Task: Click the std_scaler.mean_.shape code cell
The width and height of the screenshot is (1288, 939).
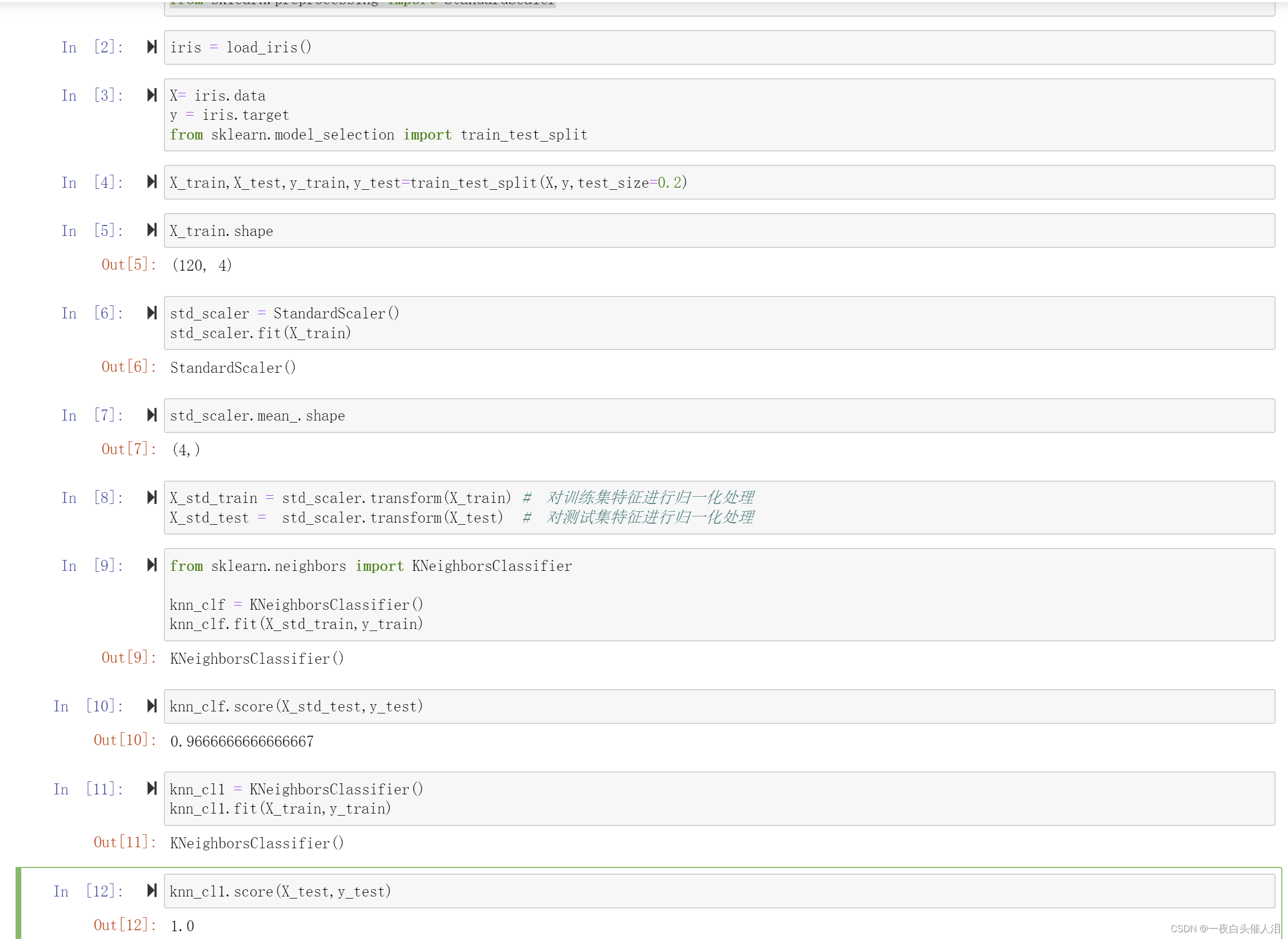Action: 719,415
